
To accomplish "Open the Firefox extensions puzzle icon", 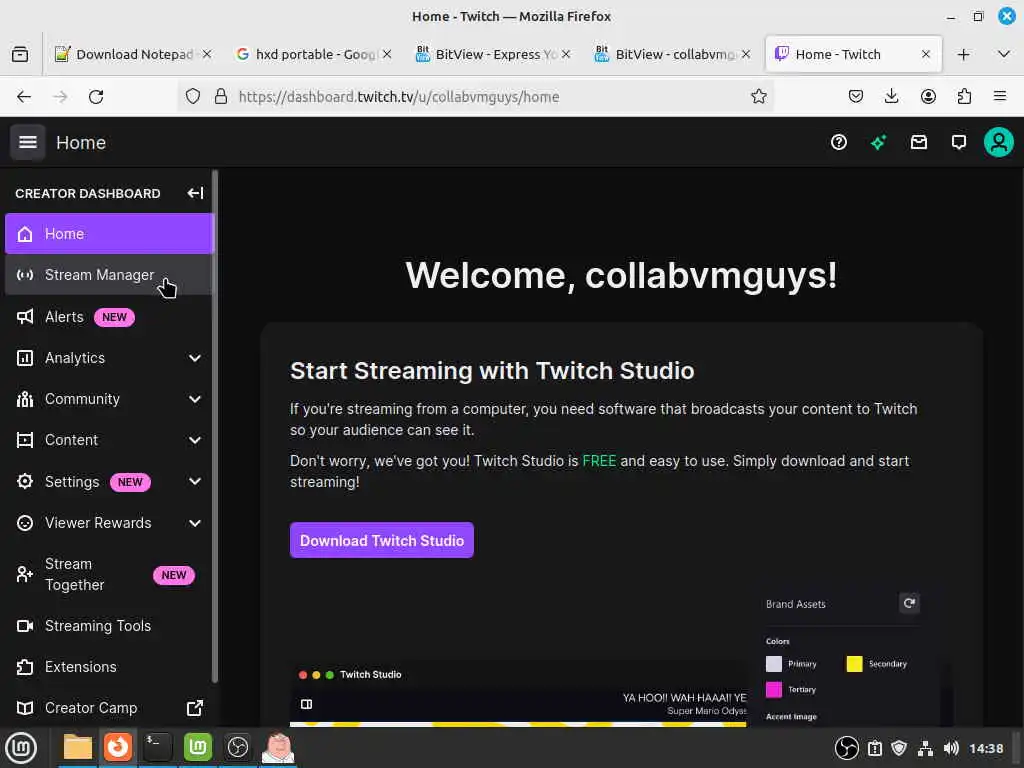I will click(x=964, y=97).
